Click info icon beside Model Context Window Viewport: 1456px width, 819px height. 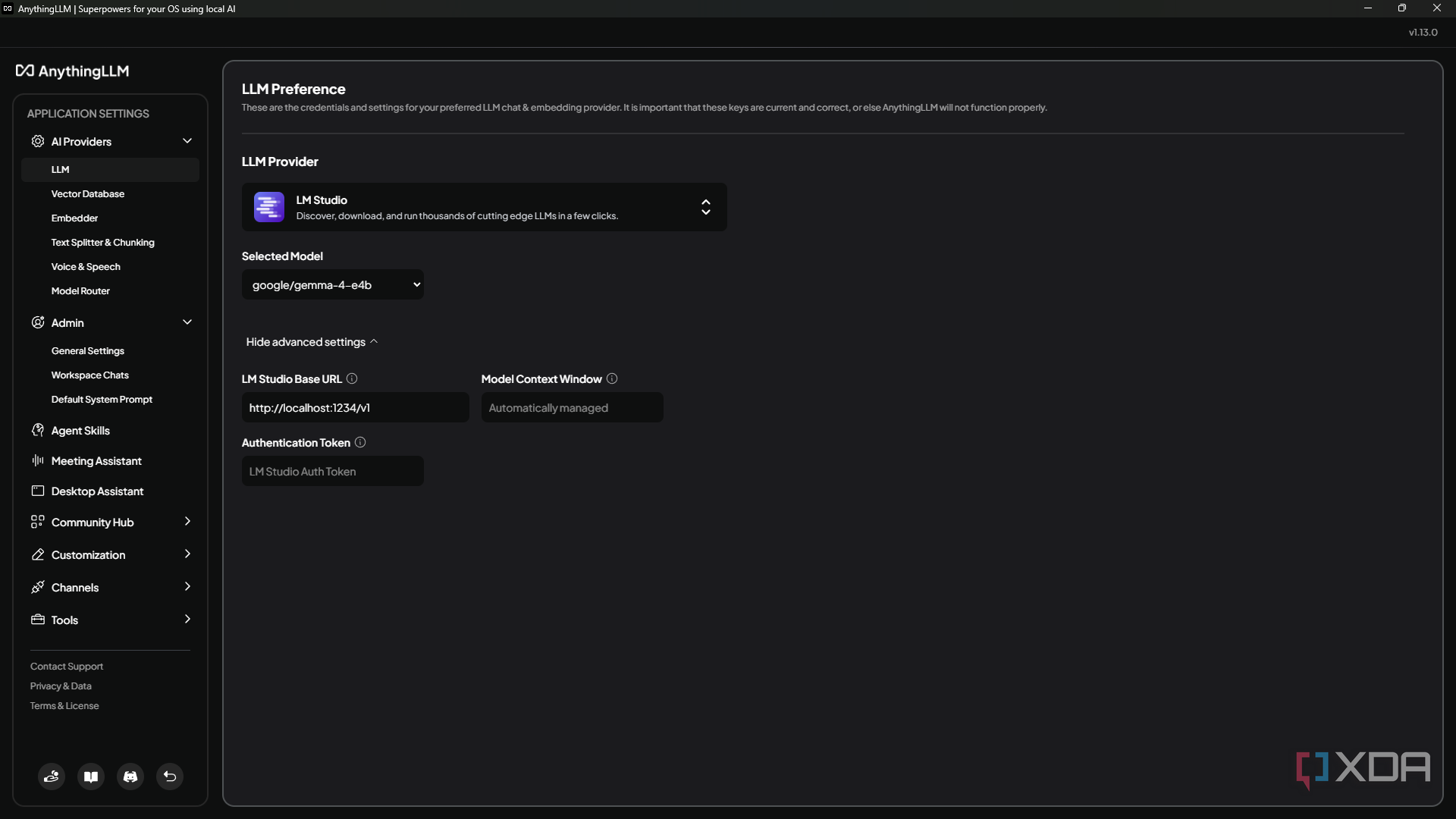click(x=612, y=378)
